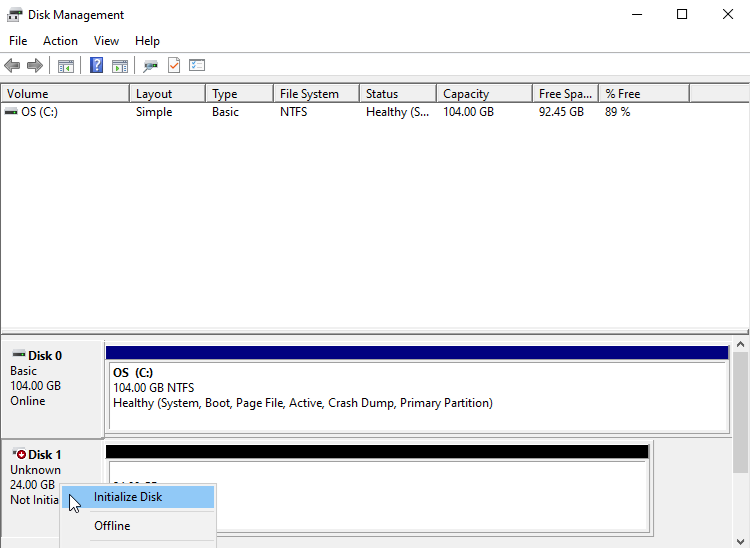The image size is (750, 548).
Task: Open the View menu
Action: (106, 41)
